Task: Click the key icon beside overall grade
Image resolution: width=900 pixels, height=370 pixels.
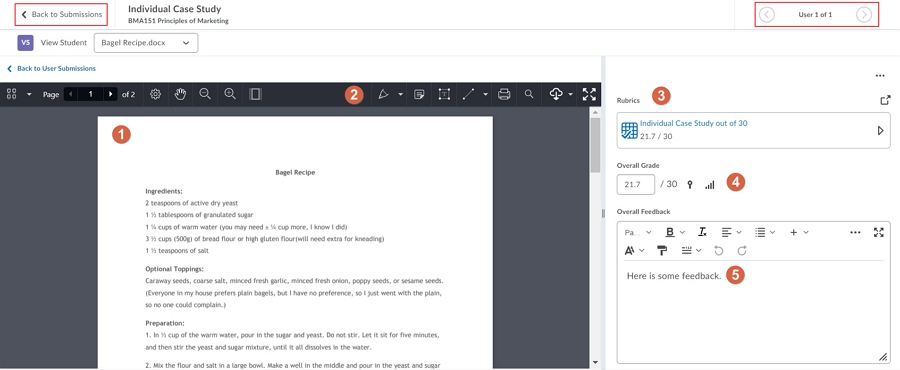Action: pyautogui.click(x=690, y=185)
